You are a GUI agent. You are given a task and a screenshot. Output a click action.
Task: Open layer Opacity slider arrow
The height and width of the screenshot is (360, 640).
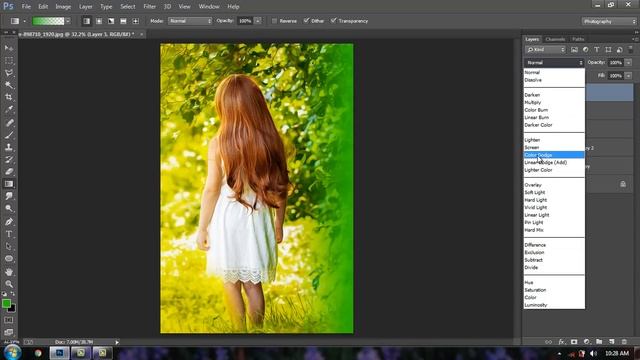click(x=628, y=62)
